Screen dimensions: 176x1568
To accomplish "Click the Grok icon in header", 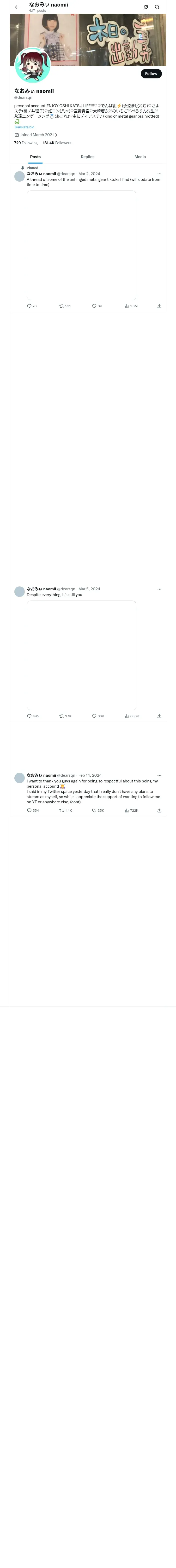I will pos(146,7).
